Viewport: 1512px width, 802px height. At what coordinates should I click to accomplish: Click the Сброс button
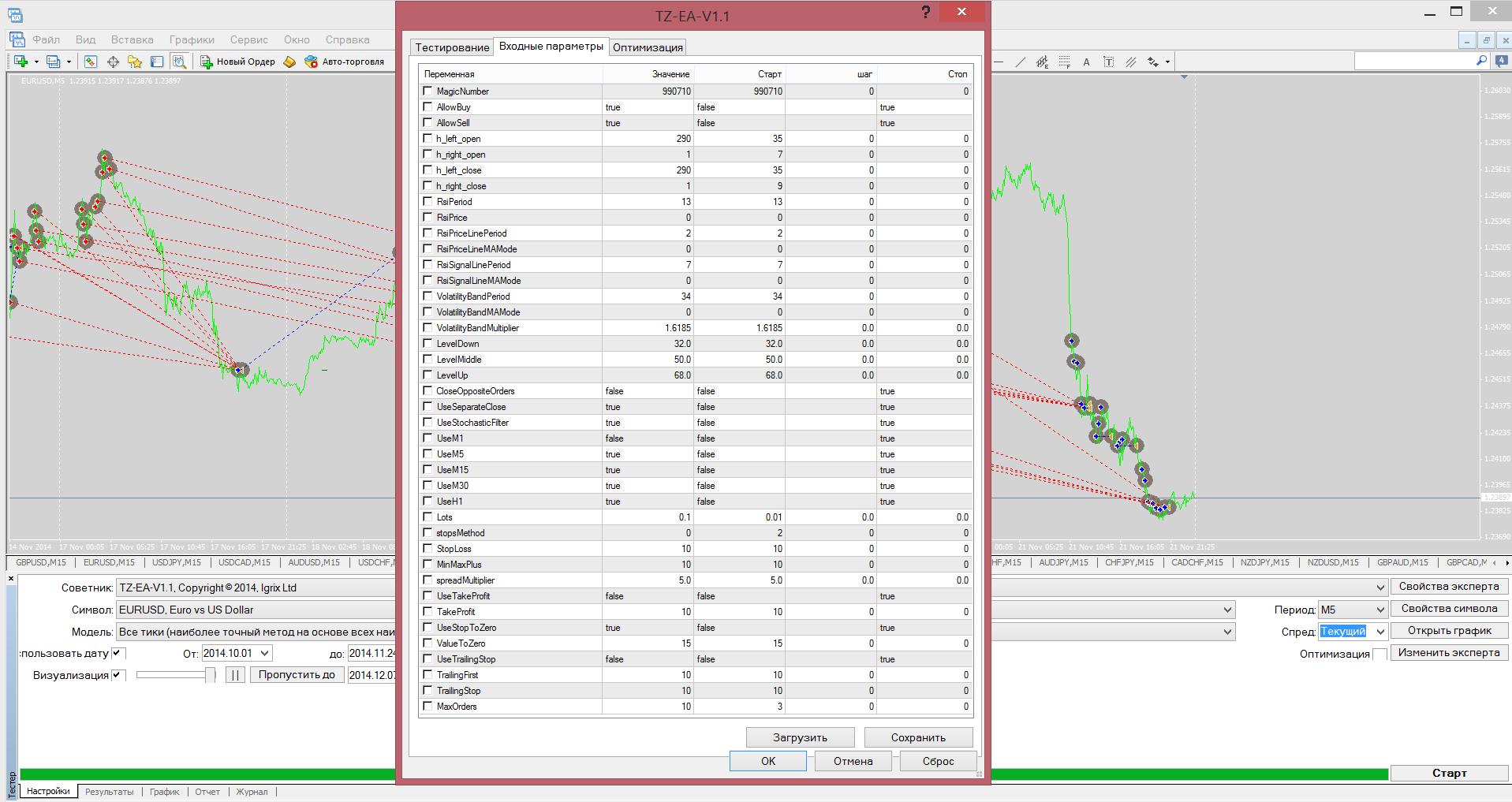coord(938,761)
